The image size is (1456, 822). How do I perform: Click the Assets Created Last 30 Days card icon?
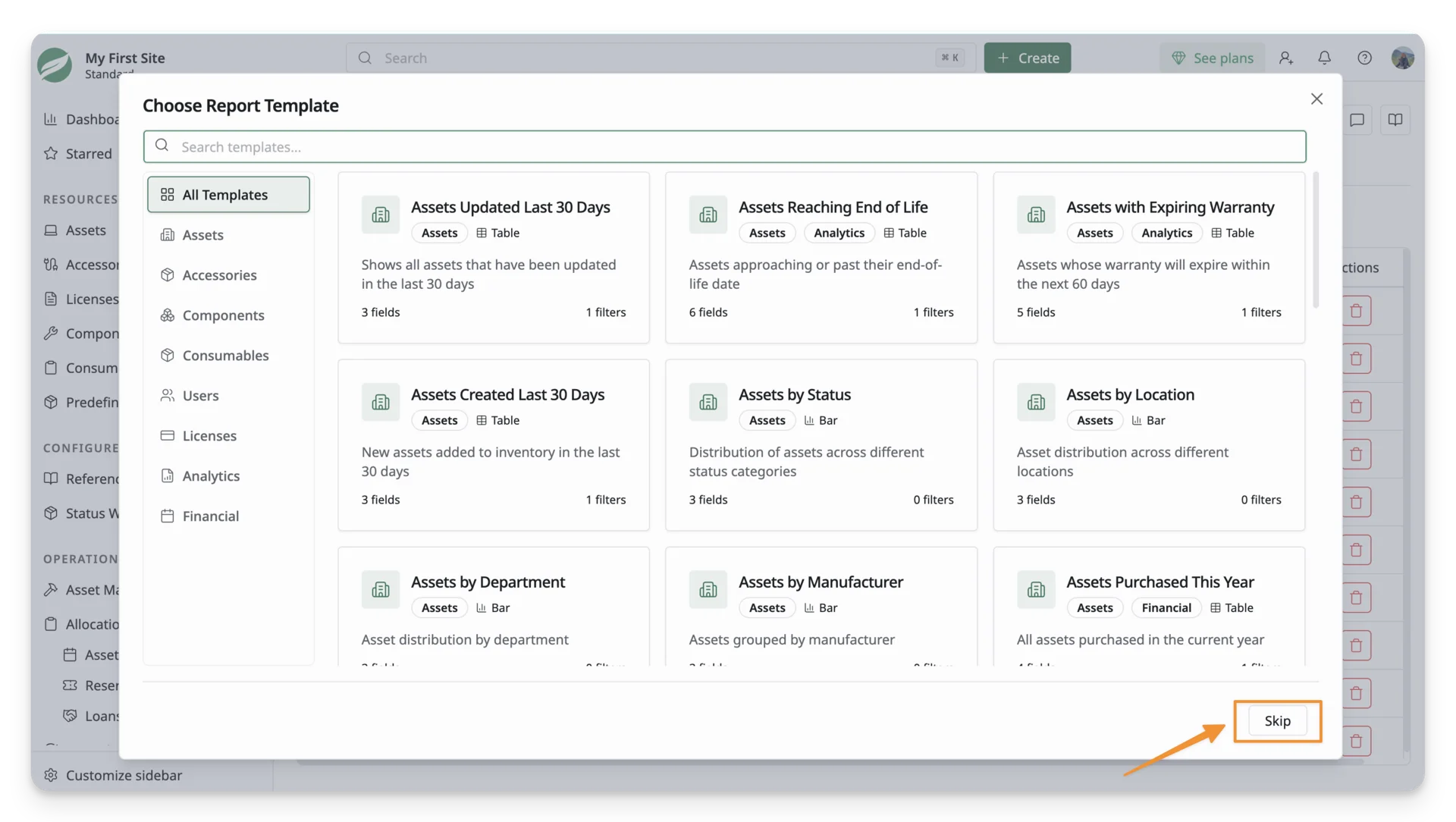pyautogui.click(x=381, y=402)
